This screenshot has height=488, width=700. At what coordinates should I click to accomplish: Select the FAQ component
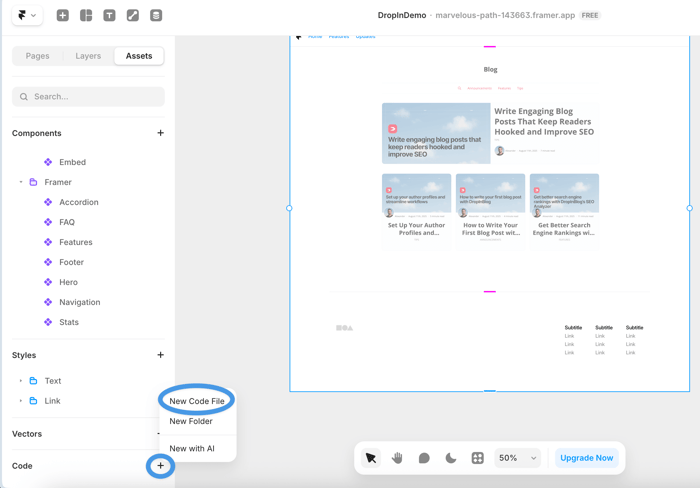67,222
